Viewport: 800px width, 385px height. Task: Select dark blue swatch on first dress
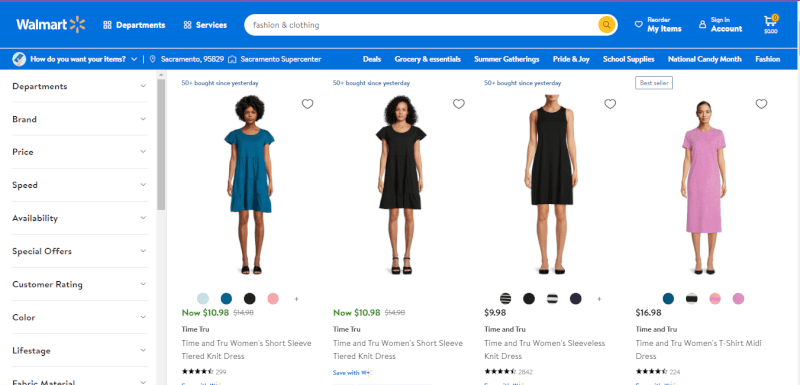[226, 299]
